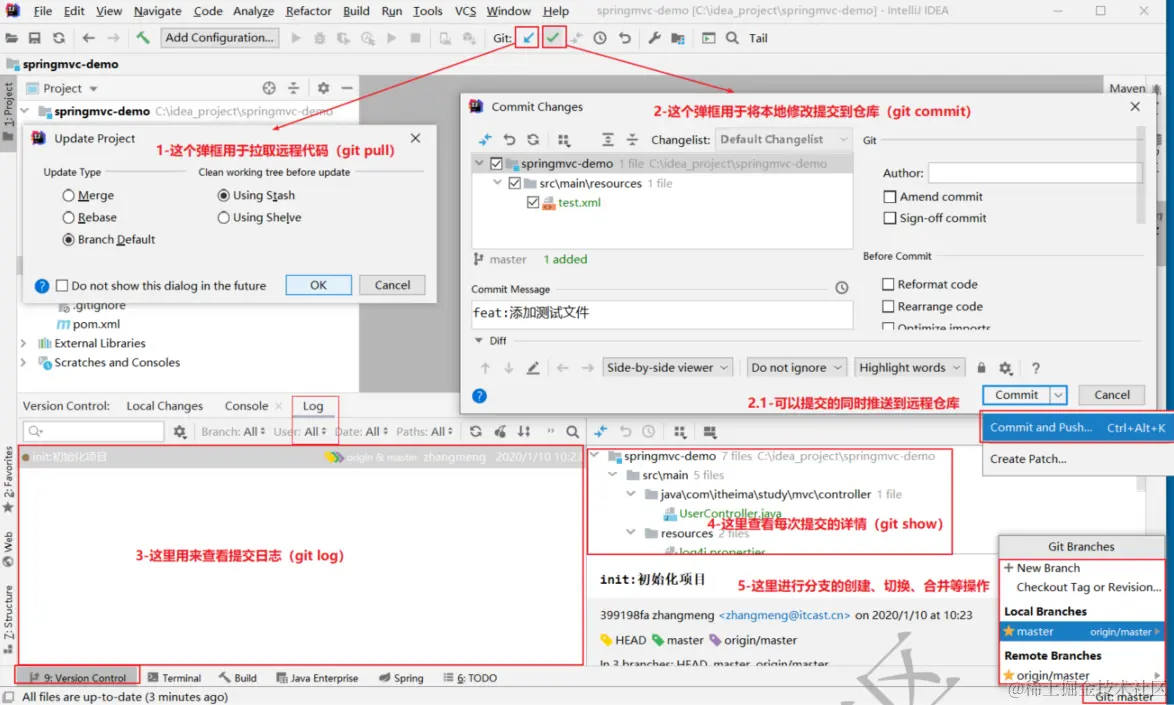Viewport: 1174px width, 705px height.
Task: Open the Navigate menu
Action: (157, 10)
